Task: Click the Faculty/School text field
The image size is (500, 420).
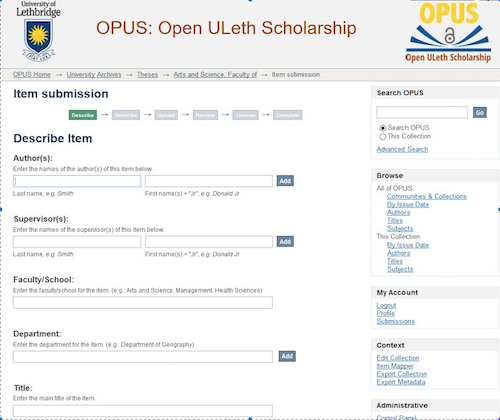Action: pos(143,303)
